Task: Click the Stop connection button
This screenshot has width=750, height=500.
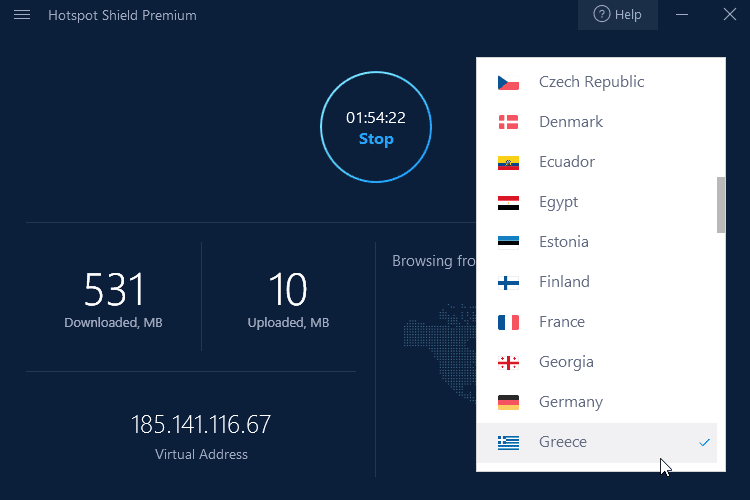Action: (x=376, y=139)
